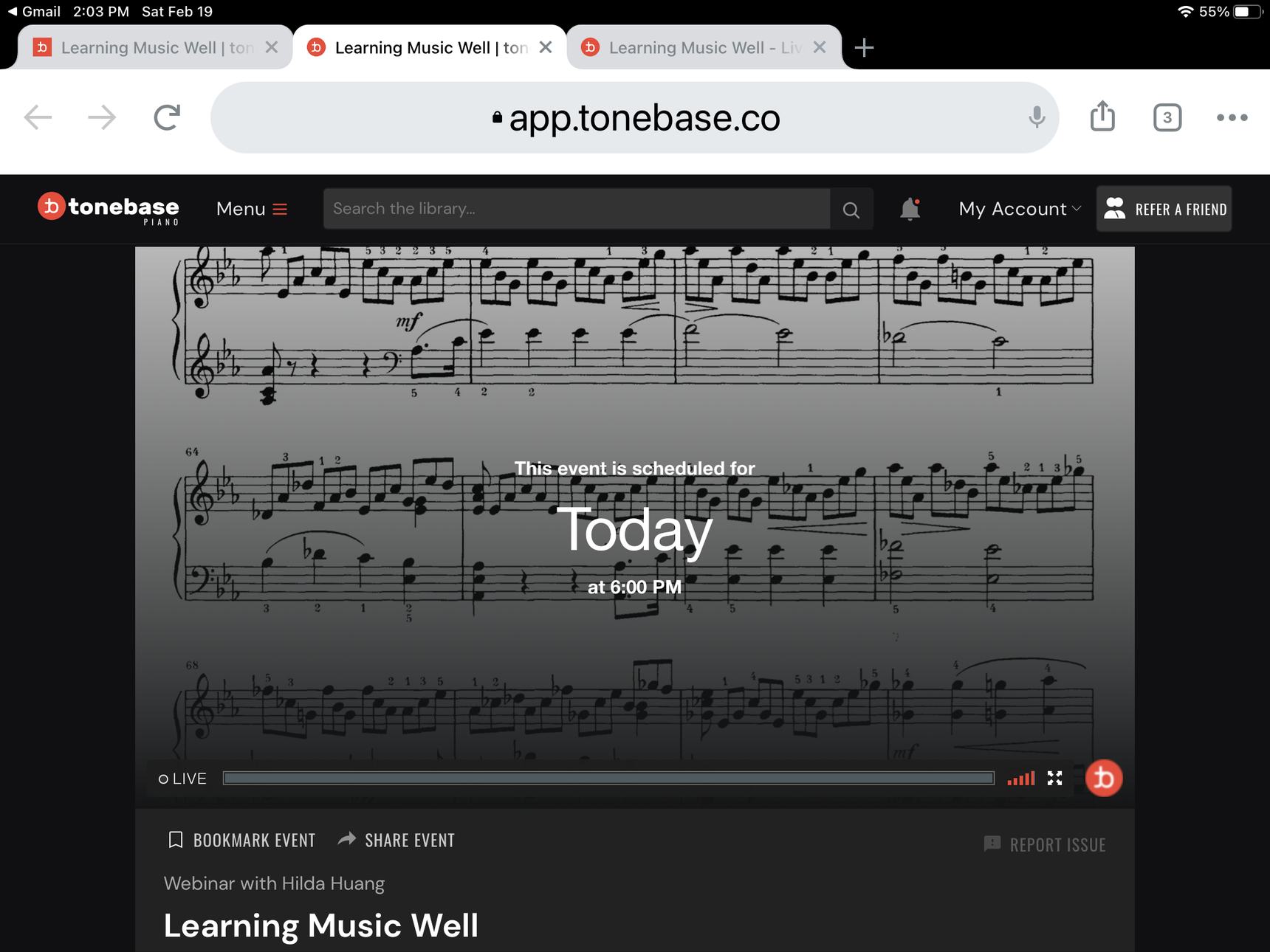Open the tab switcher showing 3 tabs

pos(1167,117)
